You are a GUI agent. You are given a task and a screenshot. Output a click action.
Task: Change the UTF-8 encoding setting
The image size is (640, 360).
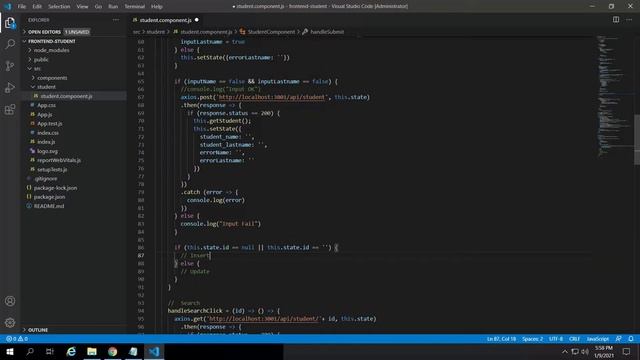(556, 339)
